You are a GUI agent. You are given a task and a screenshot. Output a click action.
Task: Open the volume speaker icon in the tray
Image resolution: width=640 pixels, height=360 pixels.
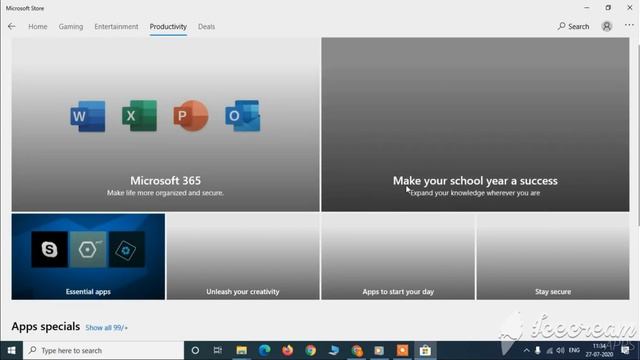point(560,351)
